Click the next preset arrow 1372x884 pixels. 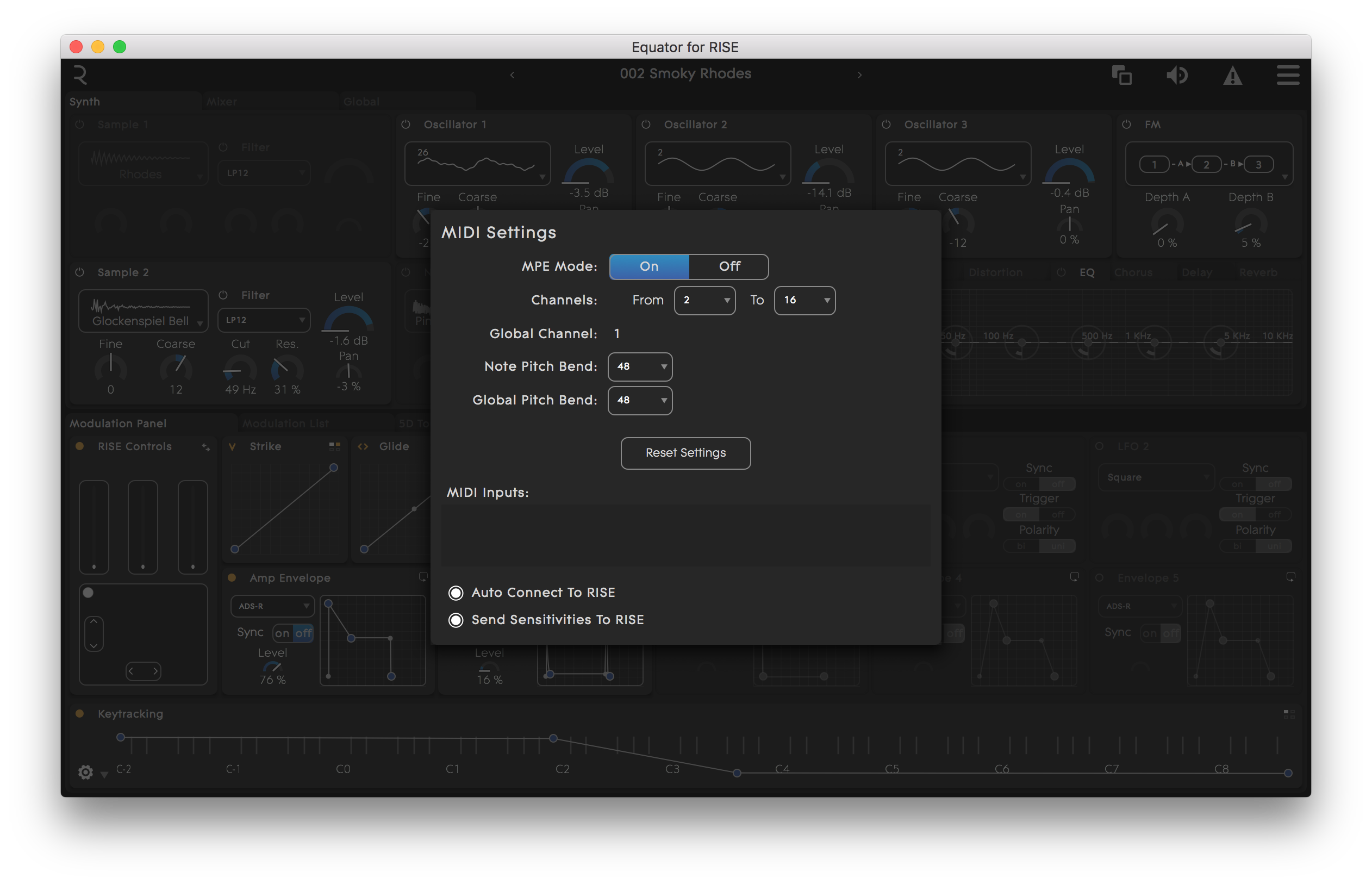click(859, 74)
